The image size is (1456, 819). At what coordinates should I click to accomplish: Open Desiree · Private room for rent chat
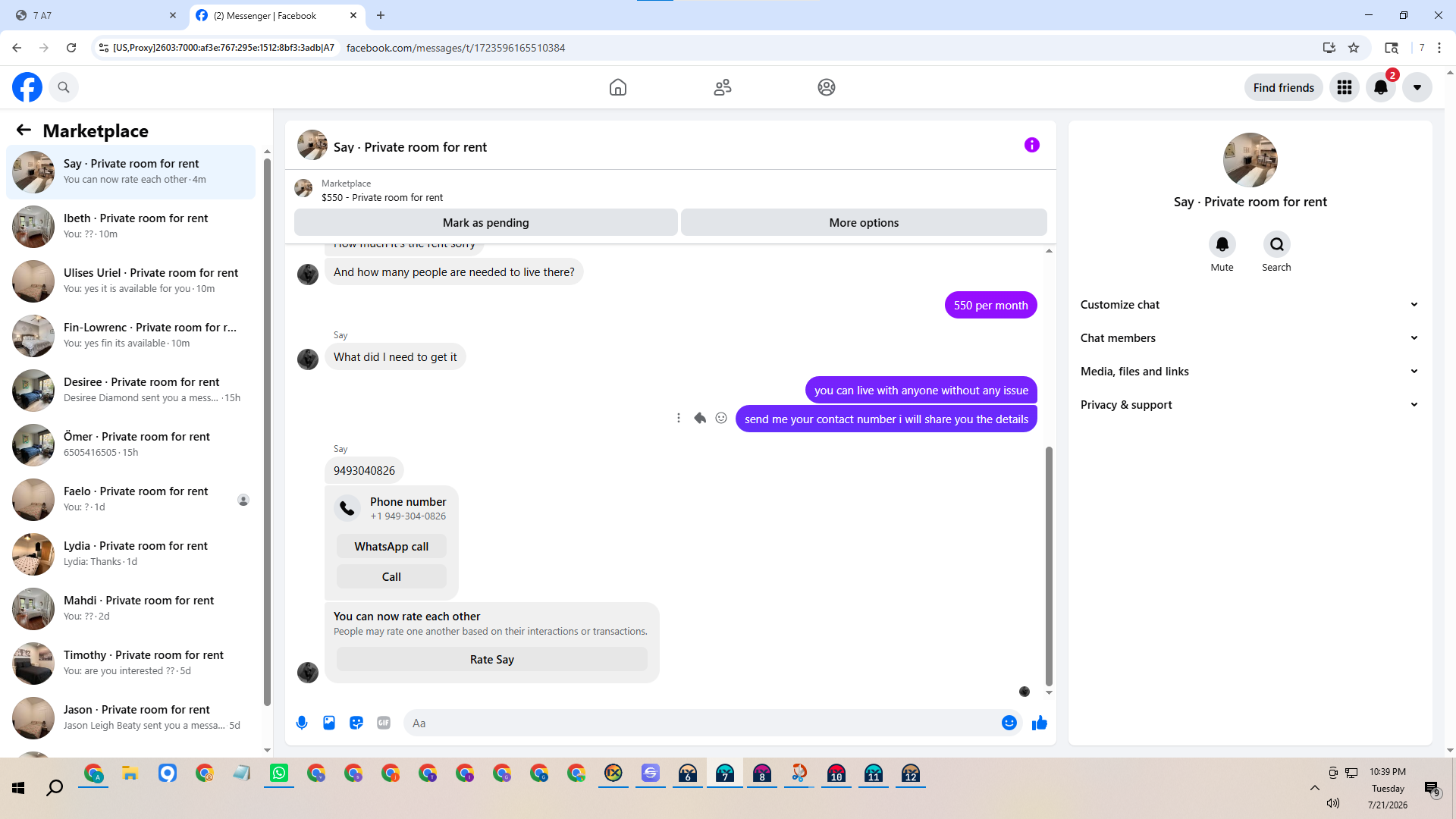tap(131, 391)
